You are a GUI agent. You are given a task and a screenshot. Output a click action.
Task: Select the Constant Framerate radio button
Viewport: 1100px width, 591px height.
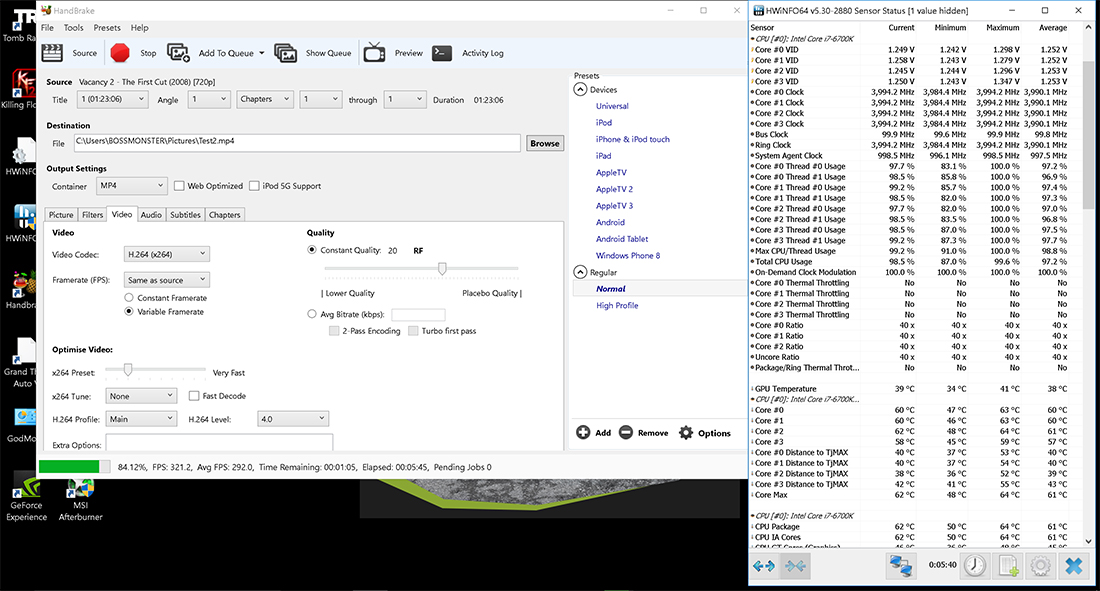click(129, 298)
